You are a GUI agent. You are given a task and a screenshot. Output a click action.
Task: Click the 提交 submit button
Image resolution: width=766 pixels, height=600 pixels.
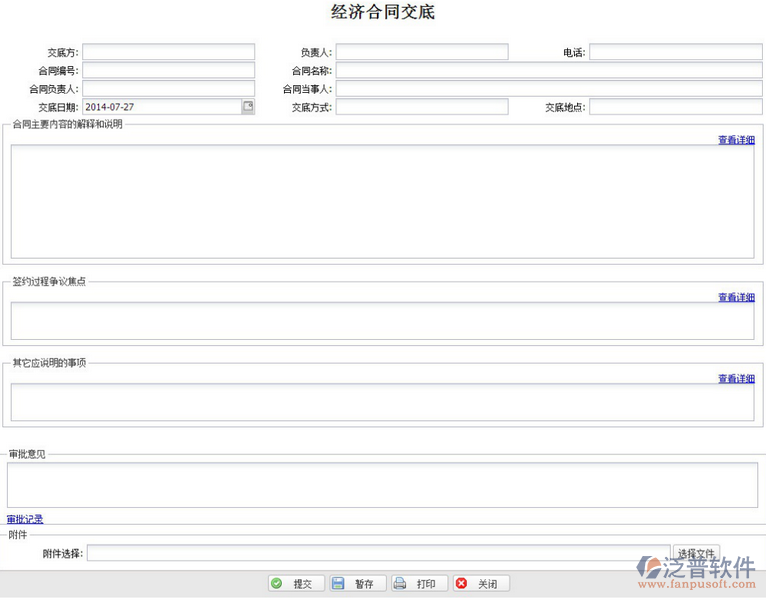(x=295, y=584)
